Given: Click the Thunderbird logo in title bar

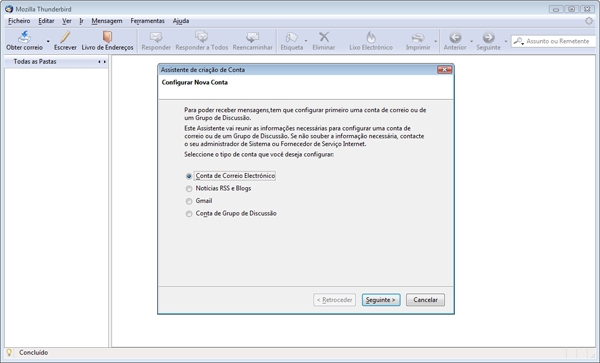Looking at the screenshot, I should [x=9, y=9].
